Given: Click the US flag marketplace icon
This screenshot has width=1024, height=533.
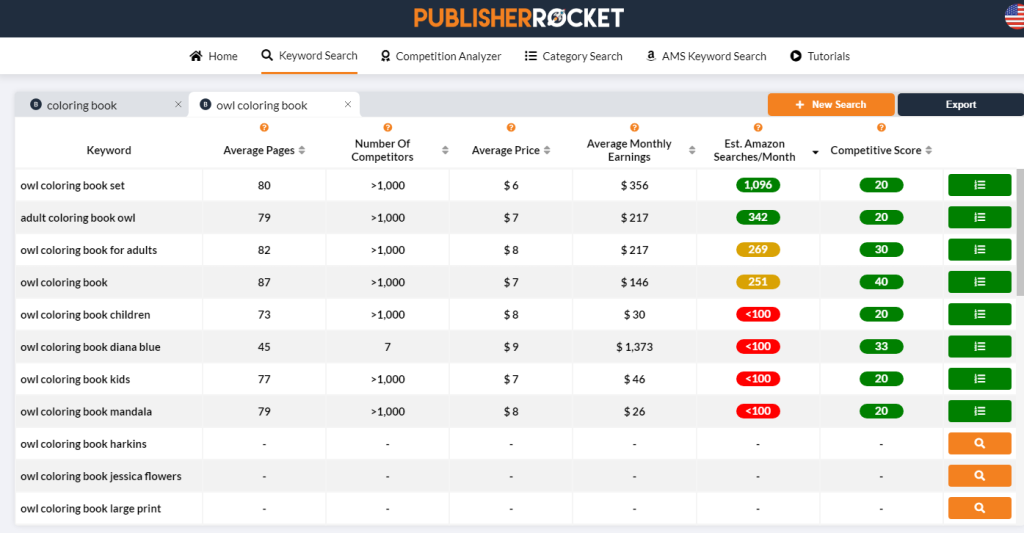Looking at the screenshot, I should [x=1015, y=17].
